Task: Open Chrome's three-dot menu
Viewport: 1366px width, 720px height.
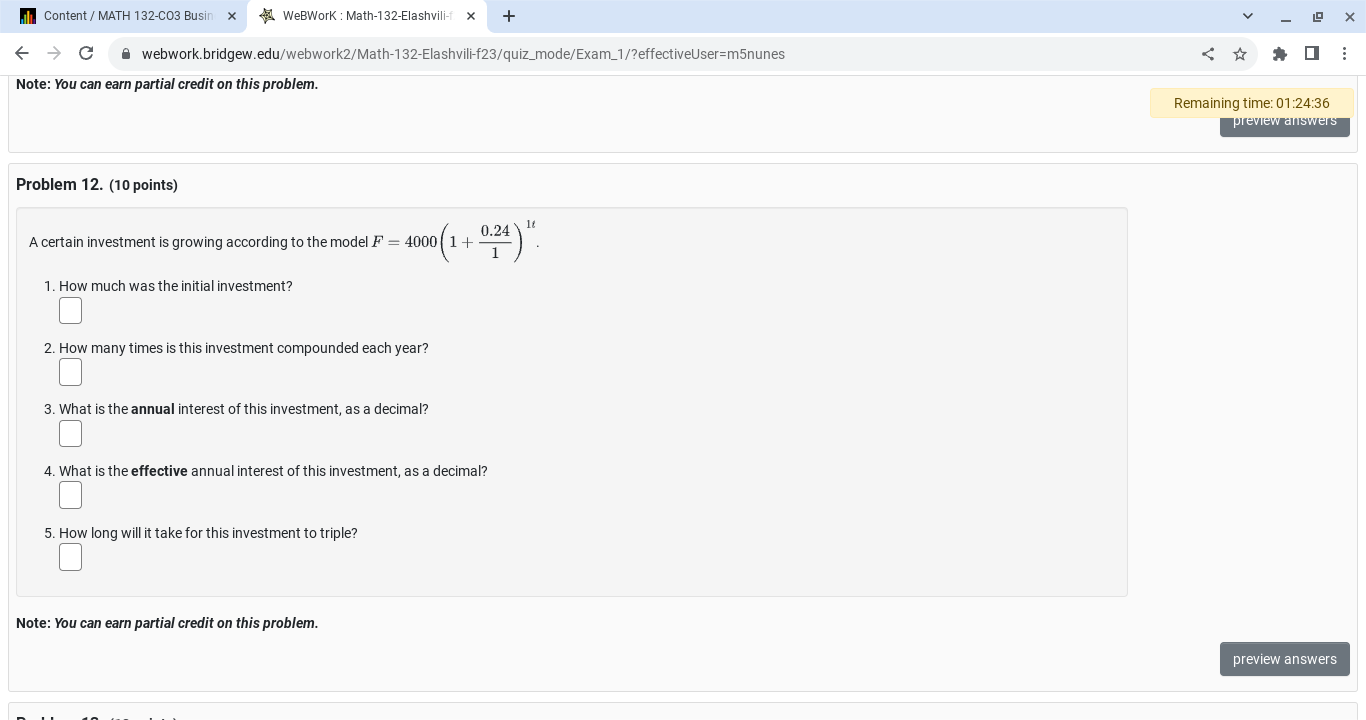Action: (x=1345, y=54)
